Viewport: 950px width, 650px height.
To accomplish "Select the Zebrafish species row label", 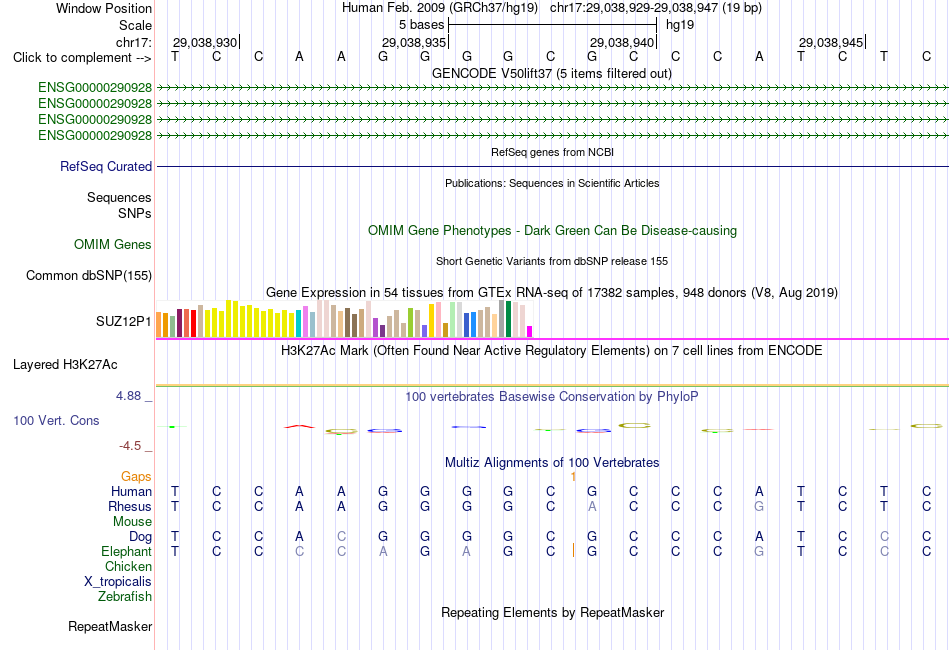I will [125, 596].
